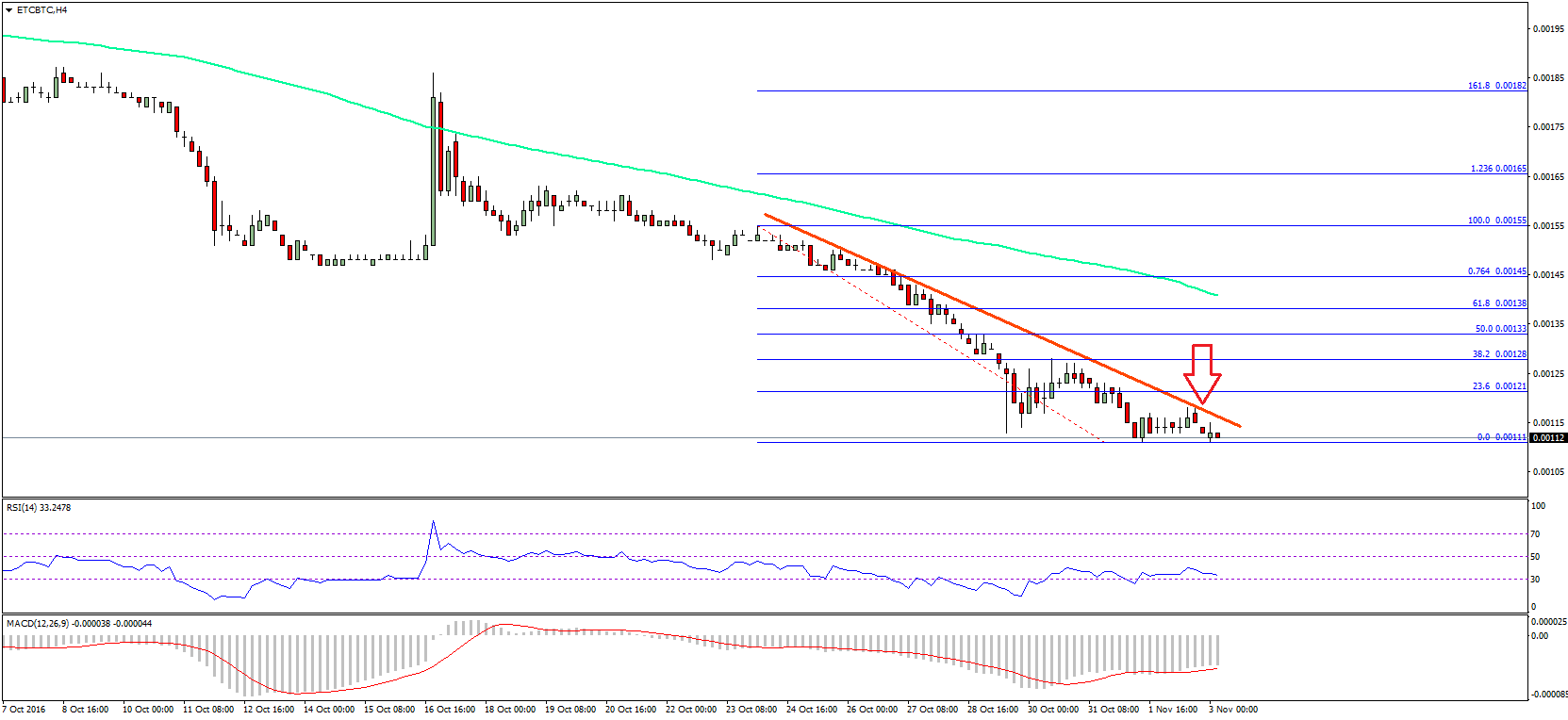The width and height of the screenshot is (1568, 720).
Task: Select the 161.8 Fibonacci level label
Action: click(x=1496, y=86)
